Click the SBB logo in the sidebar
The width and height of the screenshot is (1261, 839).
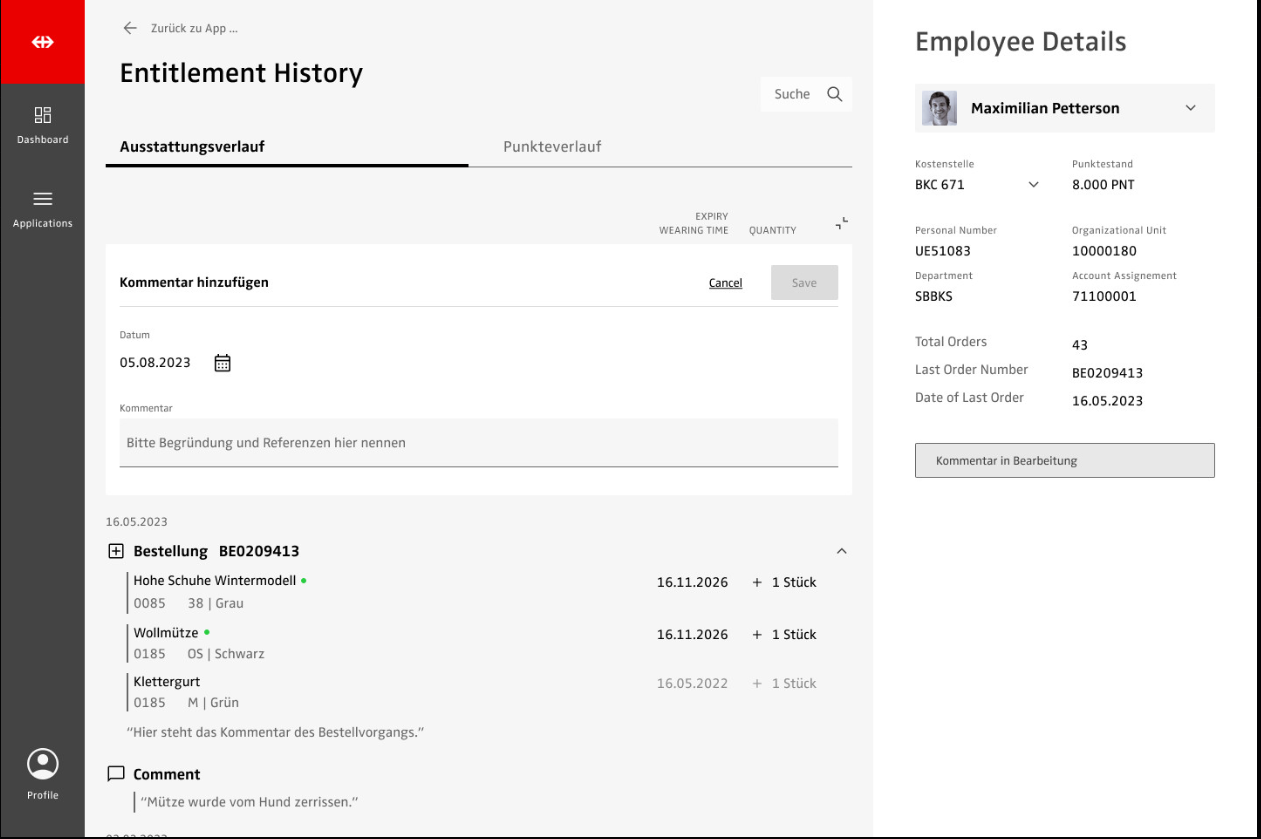coord(42,42)
